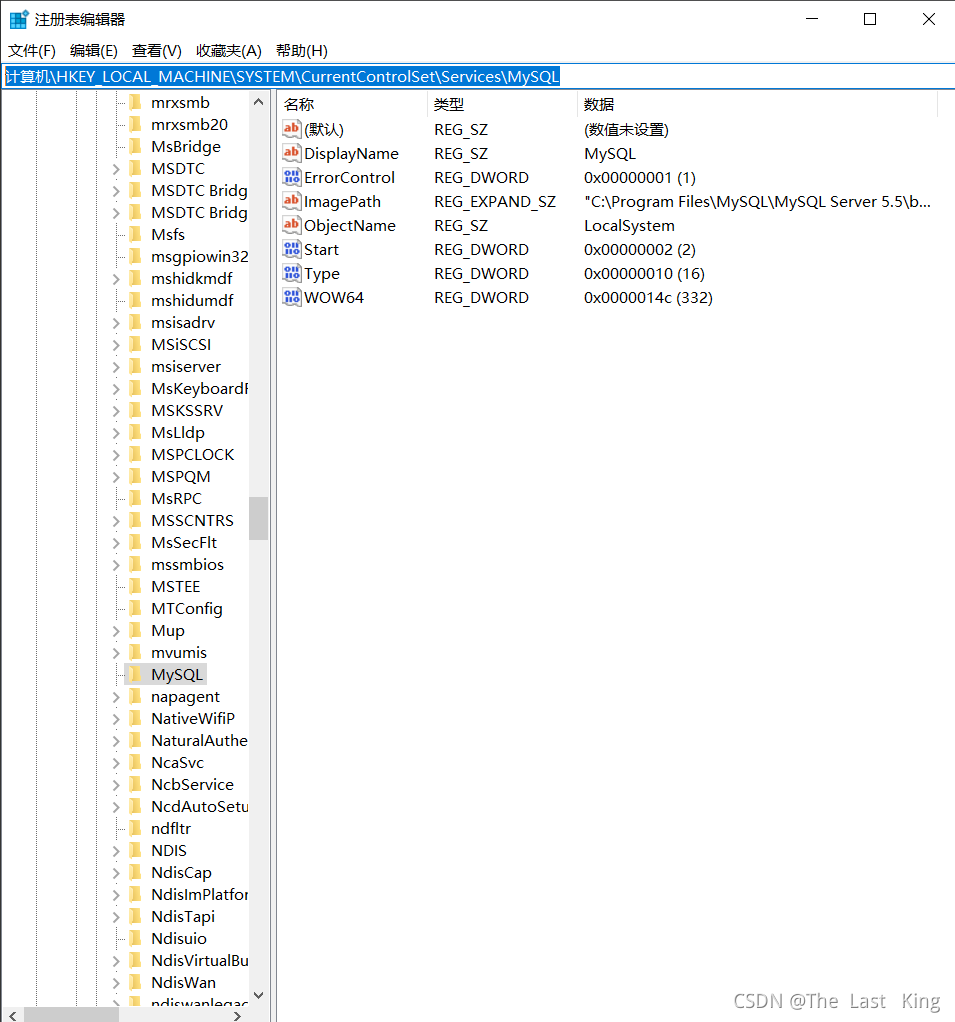Sort by the 类型 column header
The image size is (955, 1022).
502,104
